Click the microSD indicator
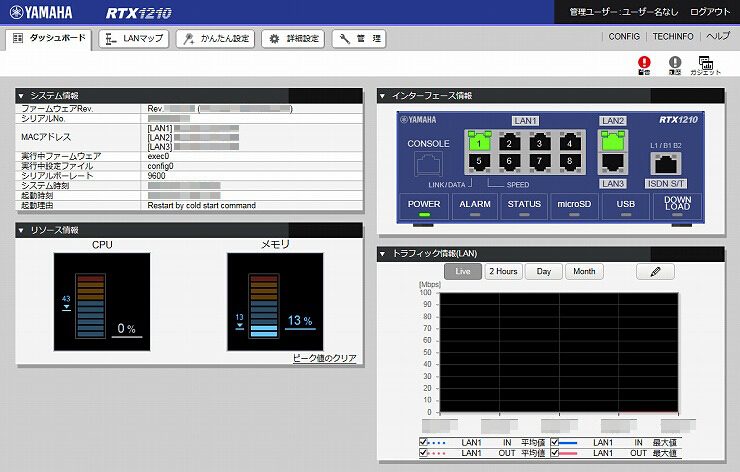The height and width of the screenshot is (472, 740). tap(574, 207)
